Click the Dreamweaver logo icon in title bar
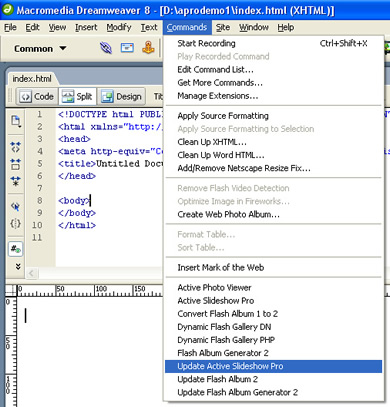This screenshot has height=407, width=390. [x=7, y=9]
